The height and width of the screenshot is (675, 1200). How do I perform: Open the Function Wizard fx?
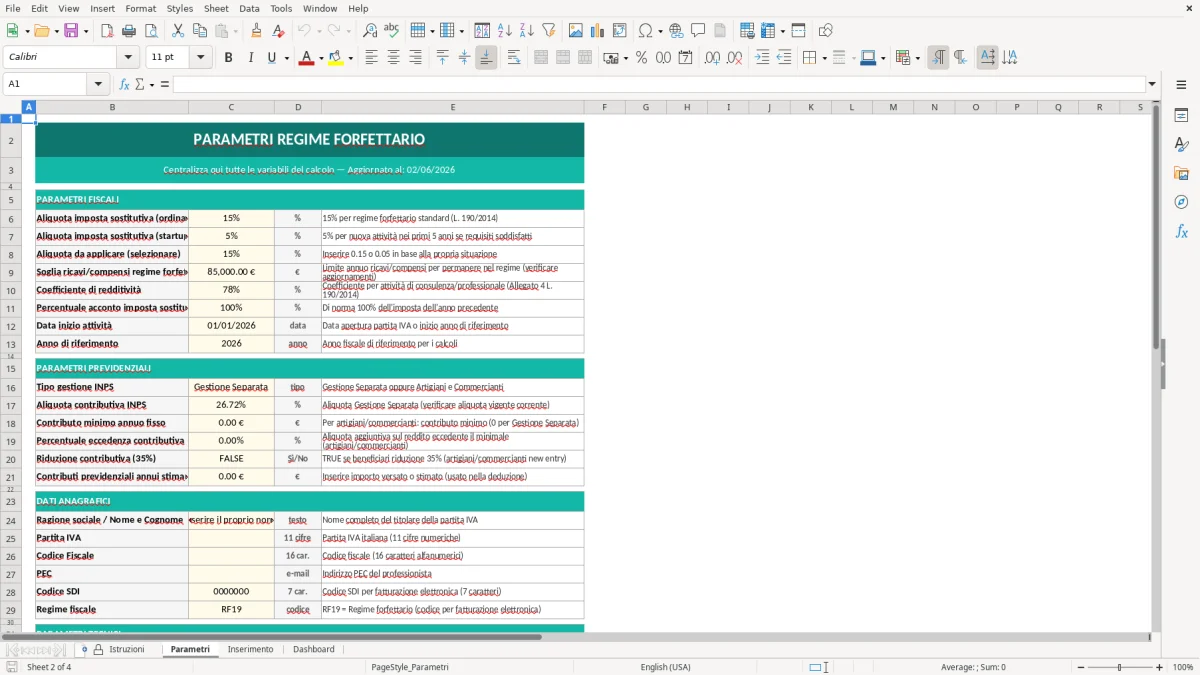click(x=124, y=84)
